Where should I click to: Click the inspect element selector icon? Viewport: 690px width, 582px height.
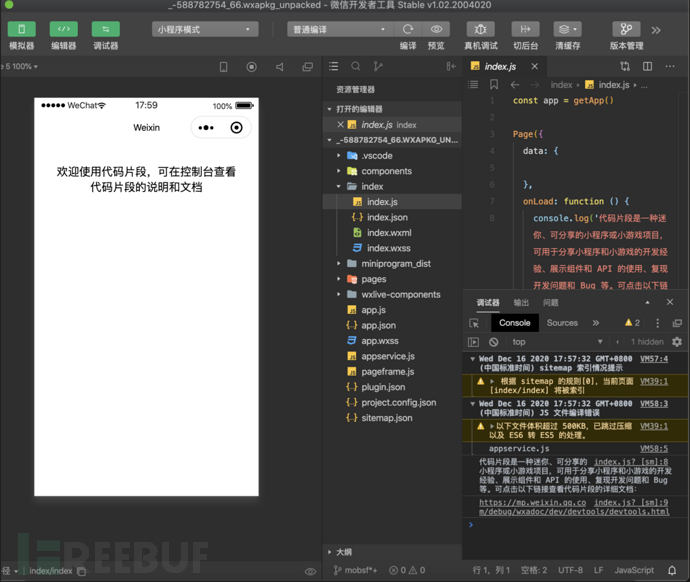pyautogui.click(x=474, y=323)
